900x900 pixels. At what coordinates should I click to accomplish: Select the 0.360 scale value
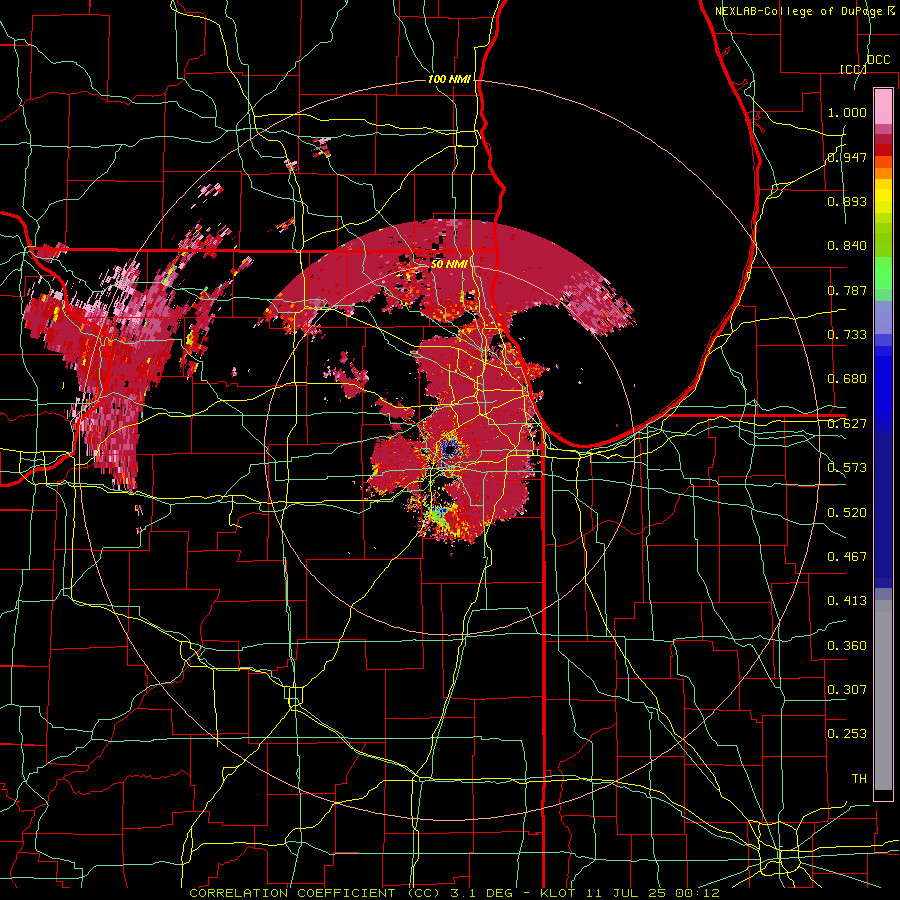[847, 646]
